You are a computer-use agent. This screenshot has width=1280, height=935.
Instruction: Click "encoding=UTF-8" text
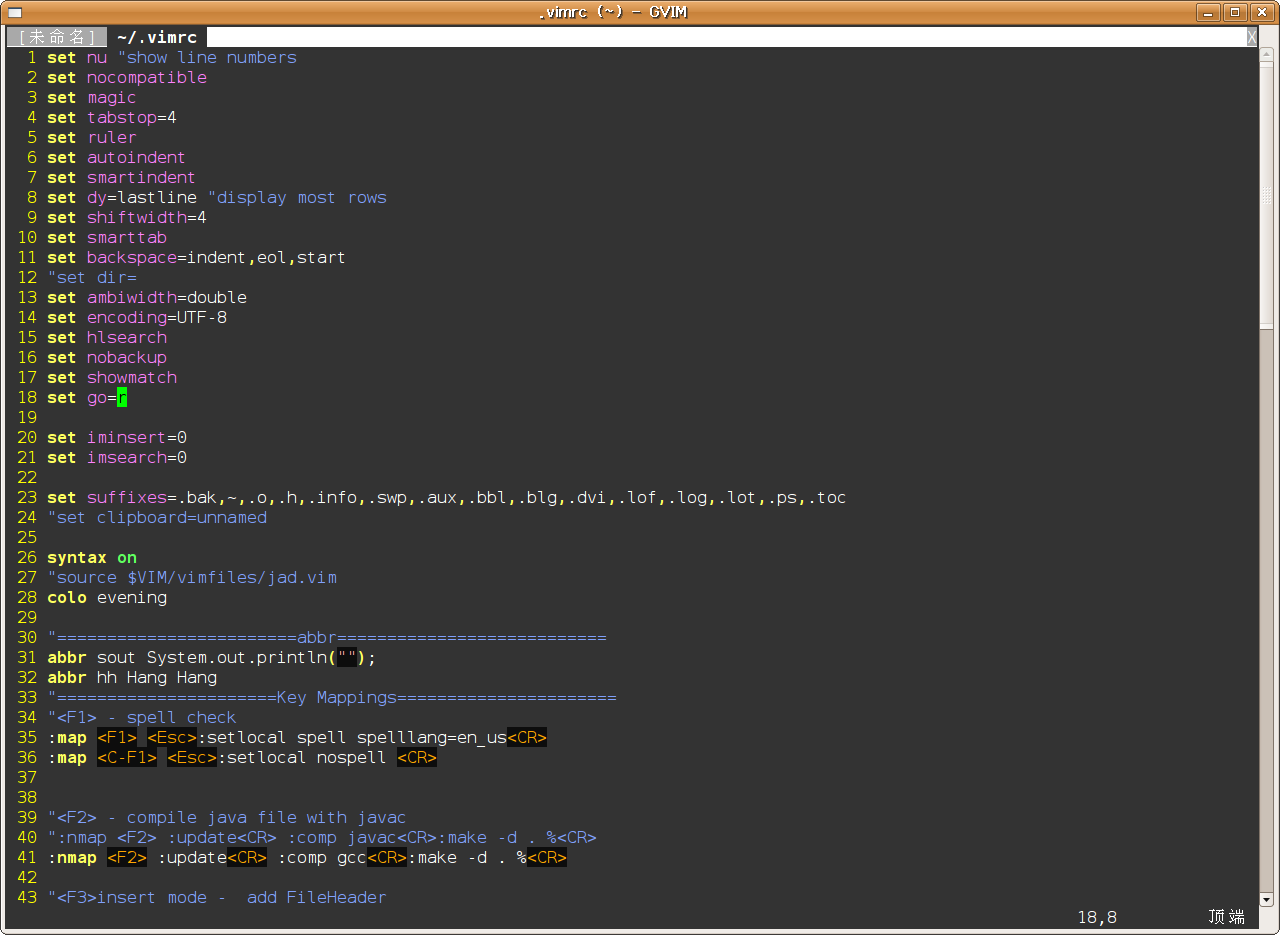coord(157,318)
